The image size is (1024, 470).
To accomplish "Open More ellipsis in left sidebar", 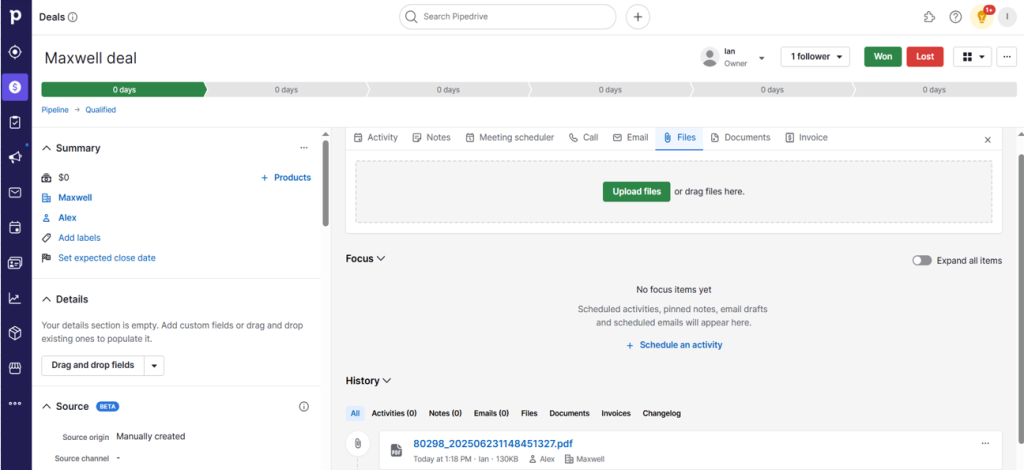I will point(15,403).
